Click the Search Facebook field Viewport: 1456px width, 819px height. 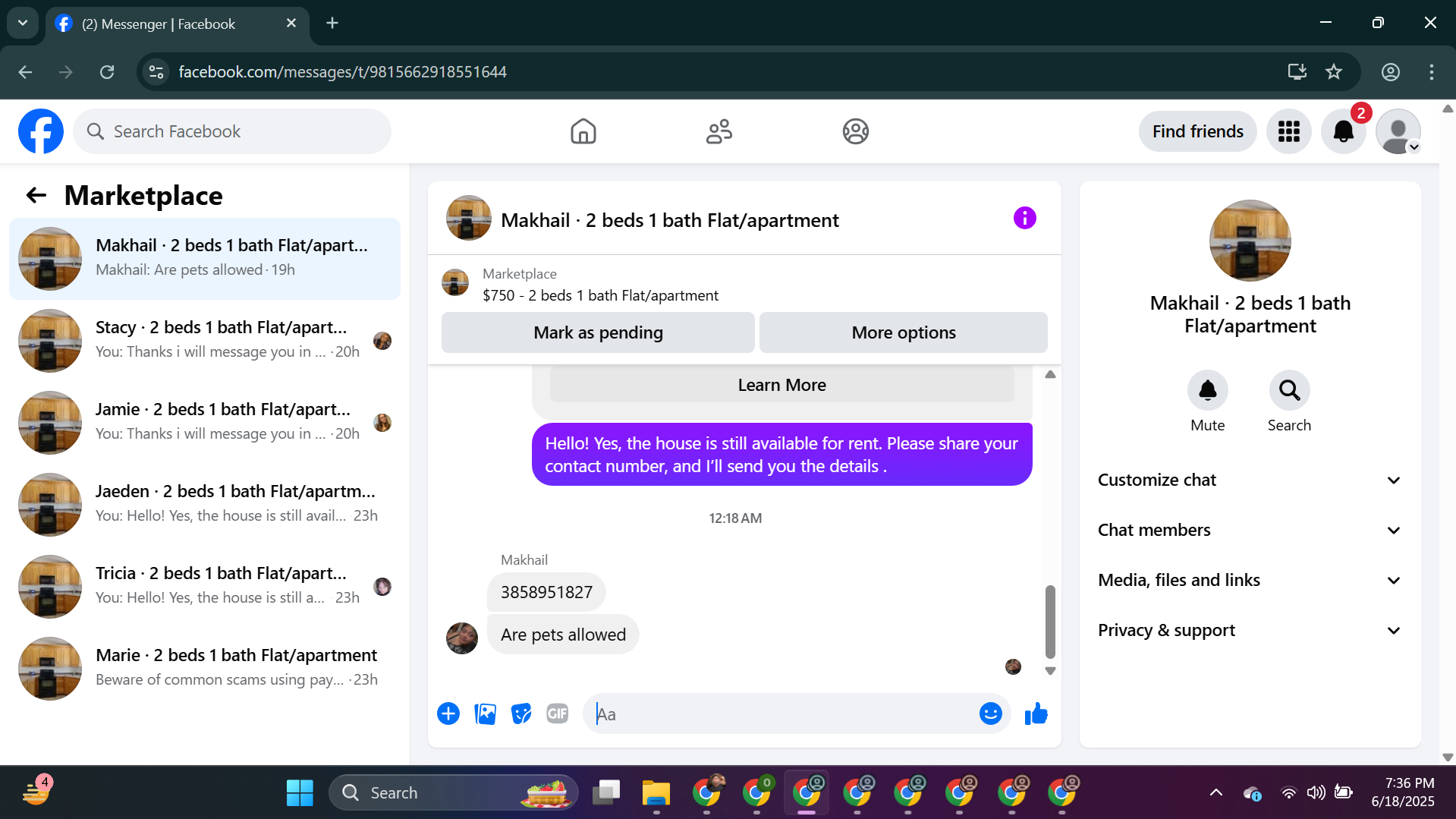point(232,131)
